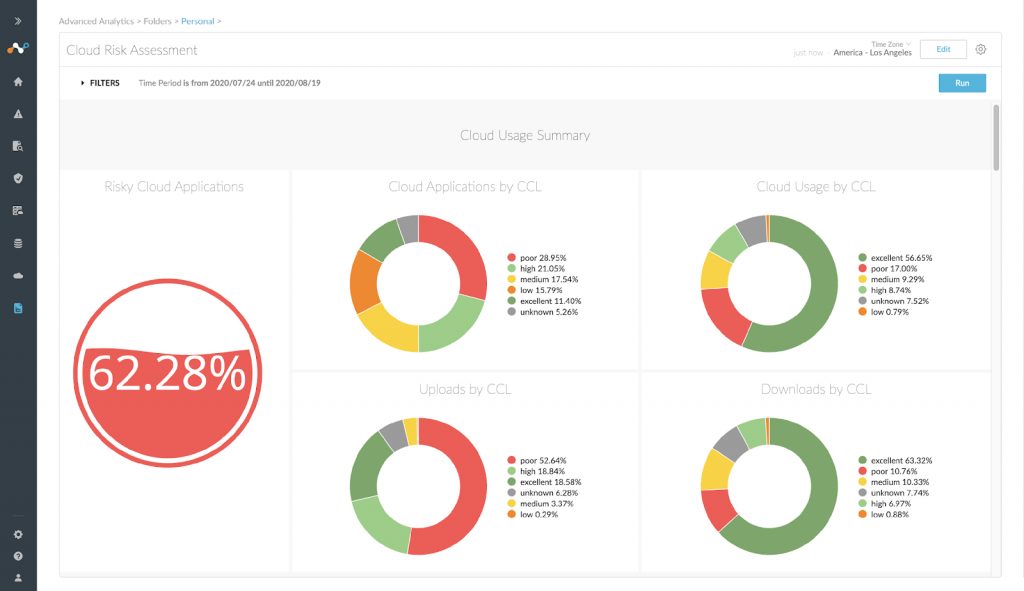Go to Folders breadcrumb
The image size is (1024, 591).
(157, 21)
